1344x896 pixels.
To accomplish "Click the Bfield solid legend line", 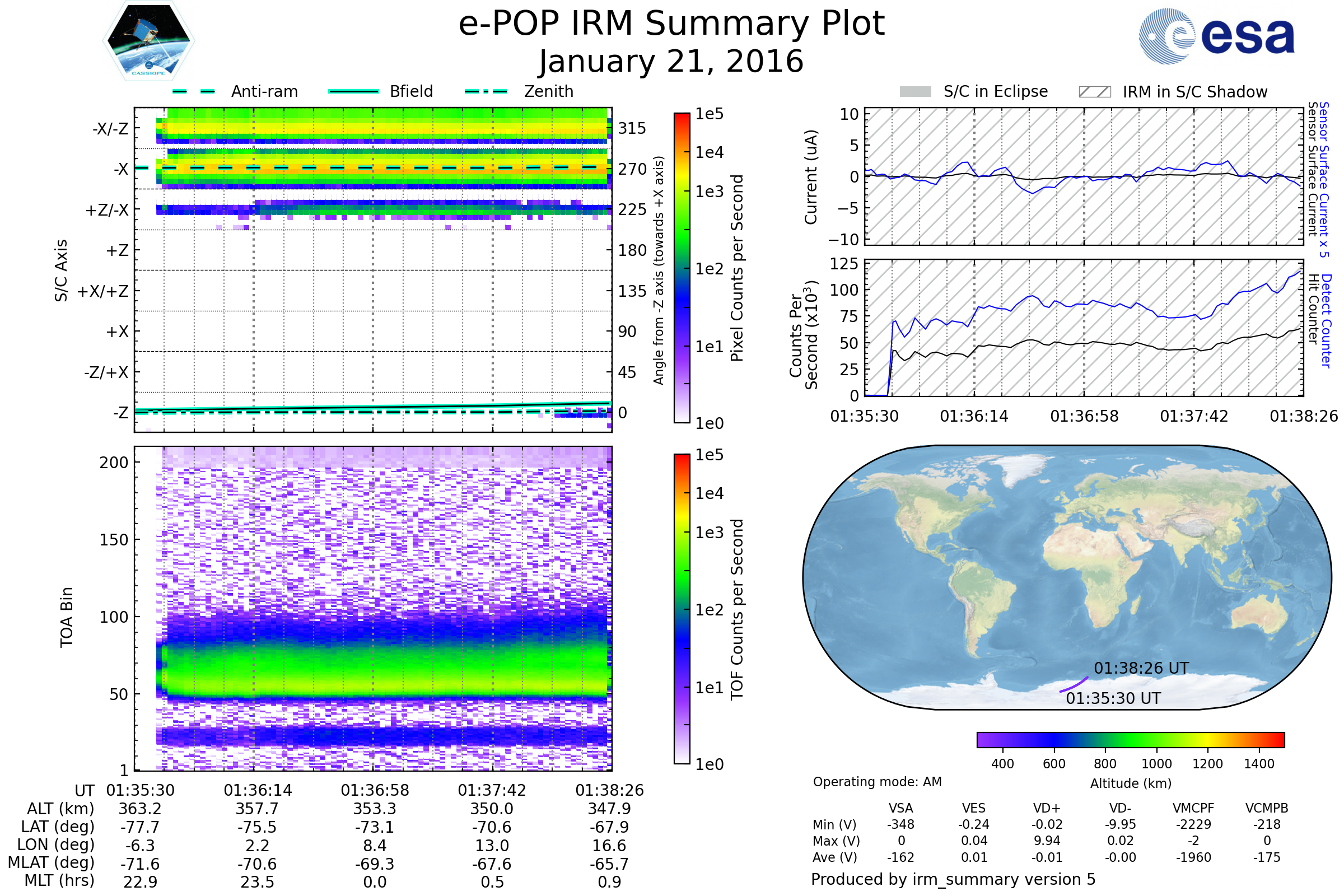I will point(353,91).
